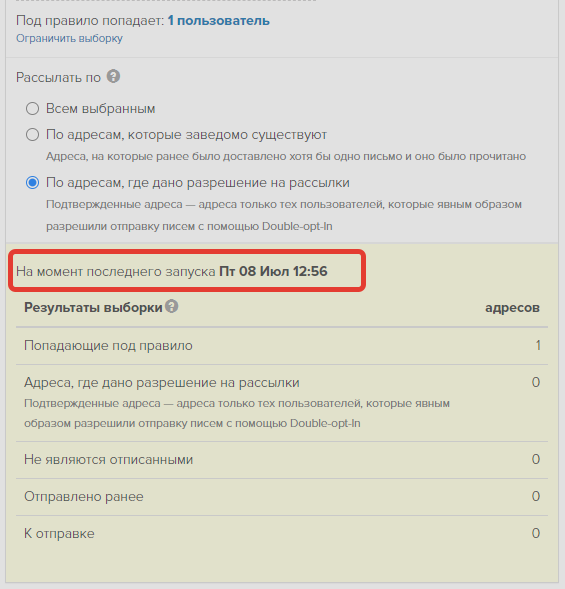Open help icon next to Рассылать по
The image size is (565, 589).
(x=113, y=76)
